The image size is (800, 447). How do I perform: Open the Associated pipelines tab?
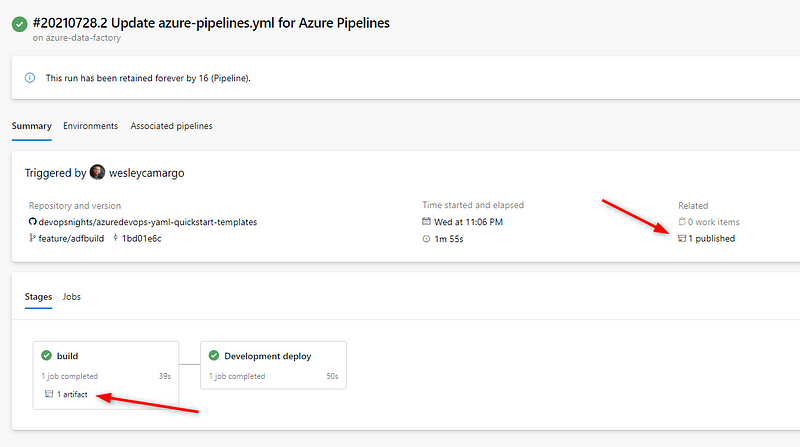click(x=171, y=126)
